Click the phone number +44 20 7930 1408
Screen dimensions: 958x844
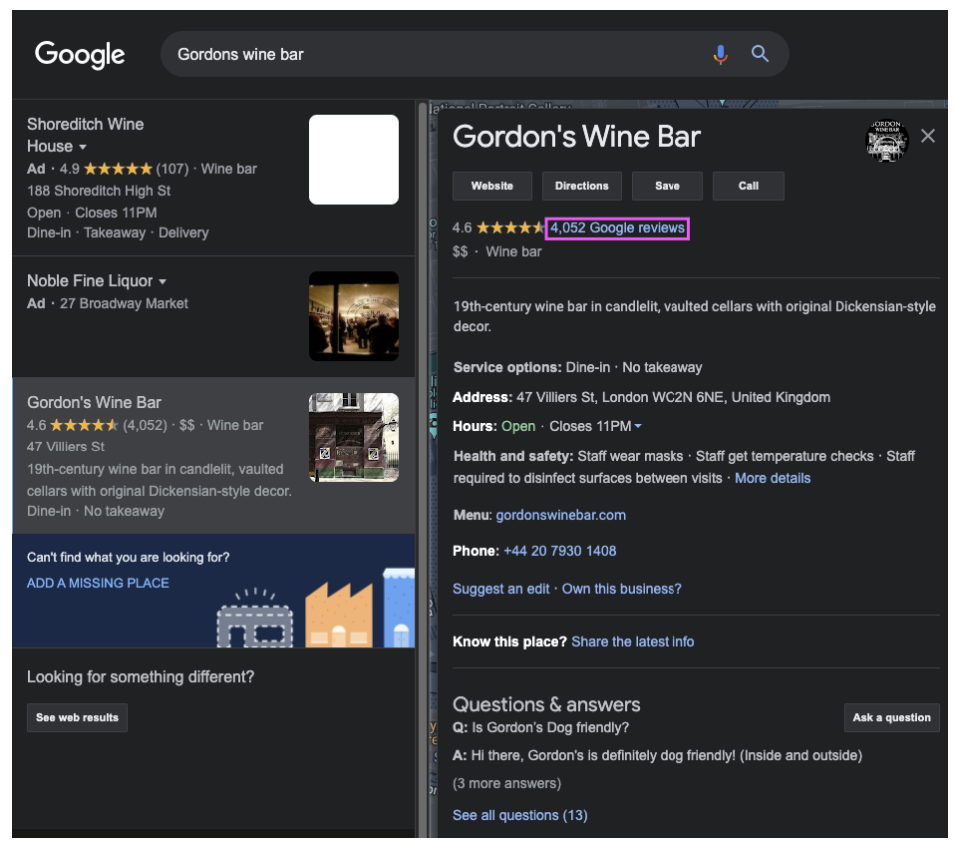click(560, 551)
